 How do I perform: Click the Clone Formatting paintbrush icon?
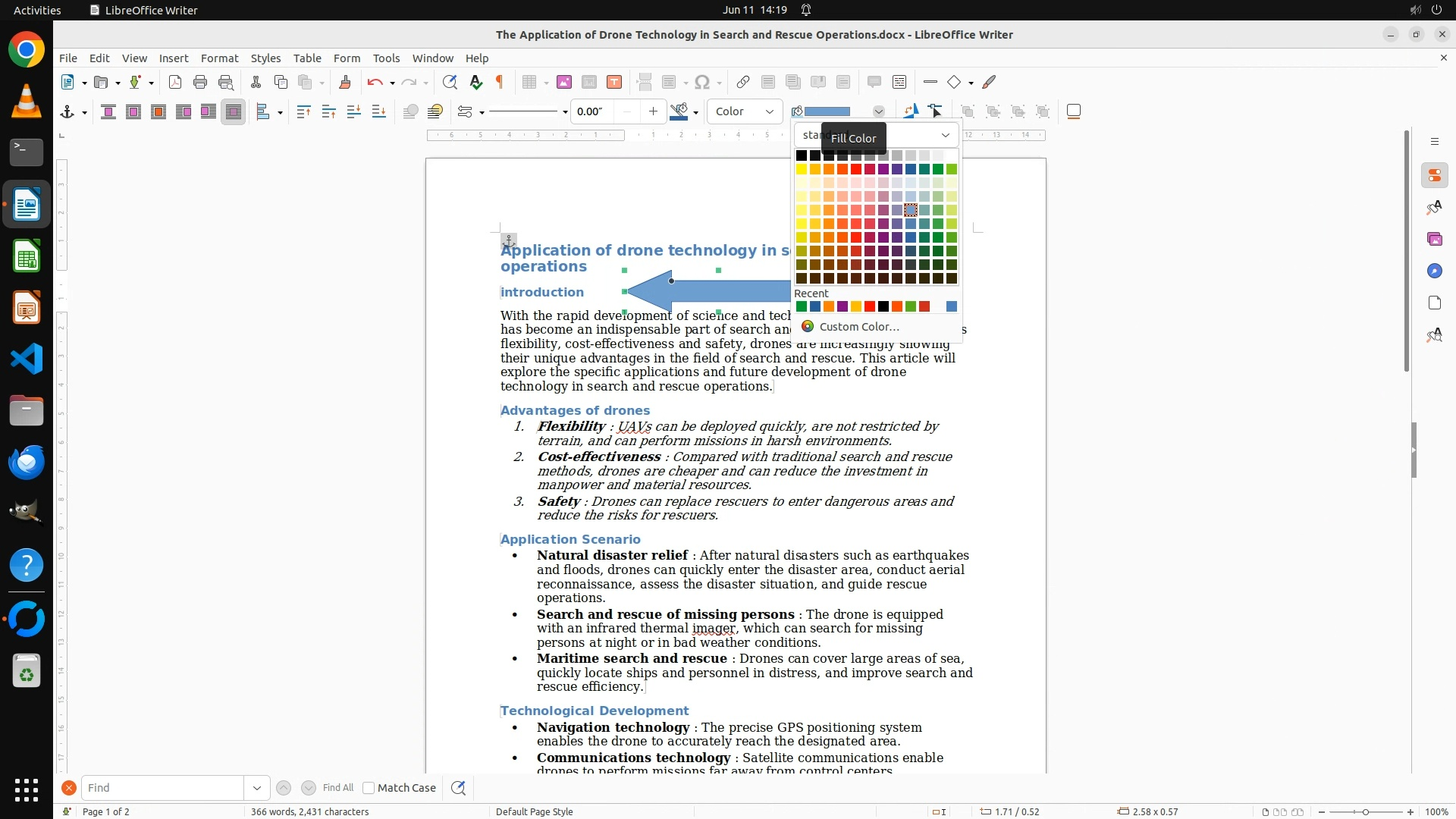click(344, 83)
